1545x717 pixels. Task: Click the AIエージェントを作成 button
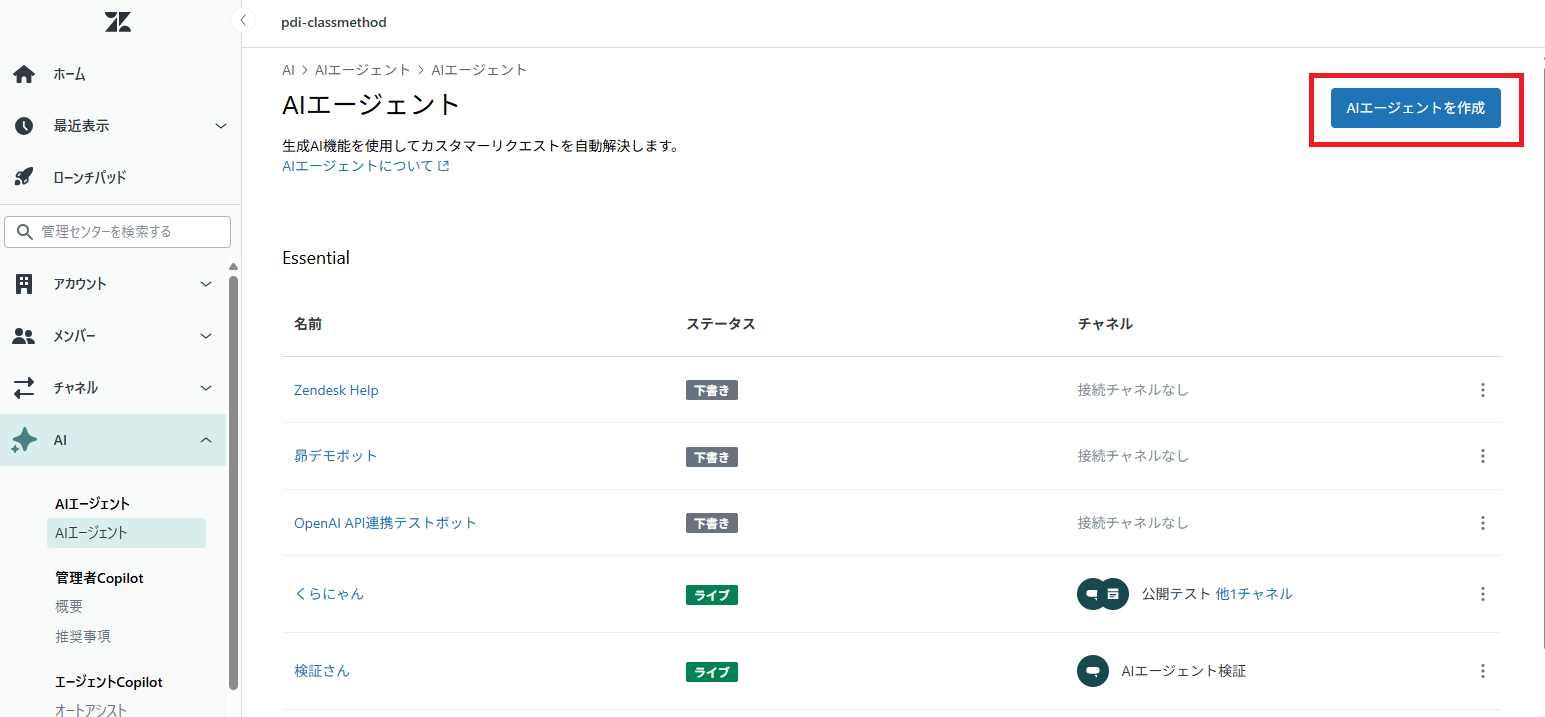point(1415,107)
